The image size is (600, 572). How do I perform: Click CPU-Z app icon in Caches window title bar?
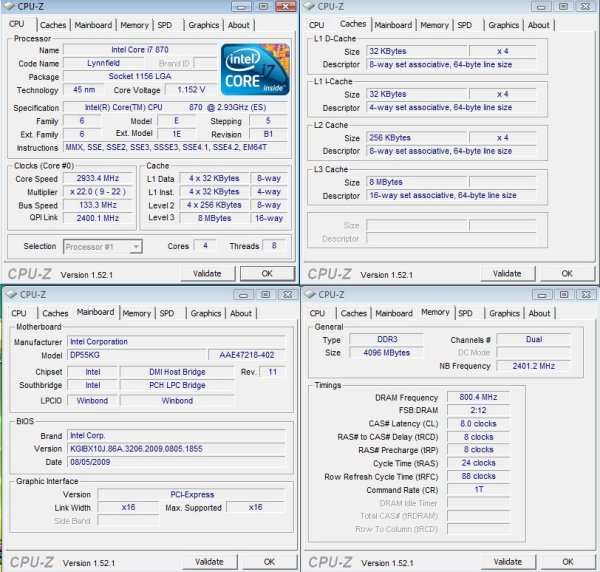click(309, 6)
